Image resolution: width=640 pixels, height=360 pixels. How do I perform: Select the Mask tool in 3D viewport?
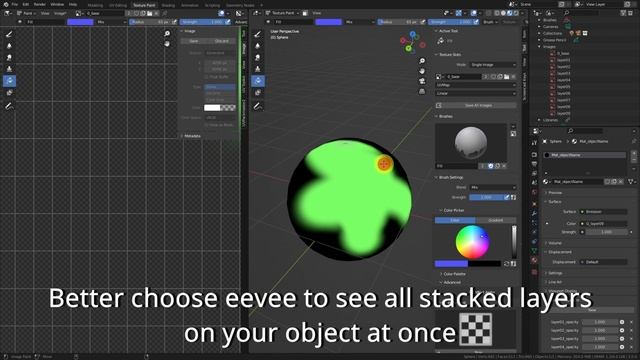258,93
